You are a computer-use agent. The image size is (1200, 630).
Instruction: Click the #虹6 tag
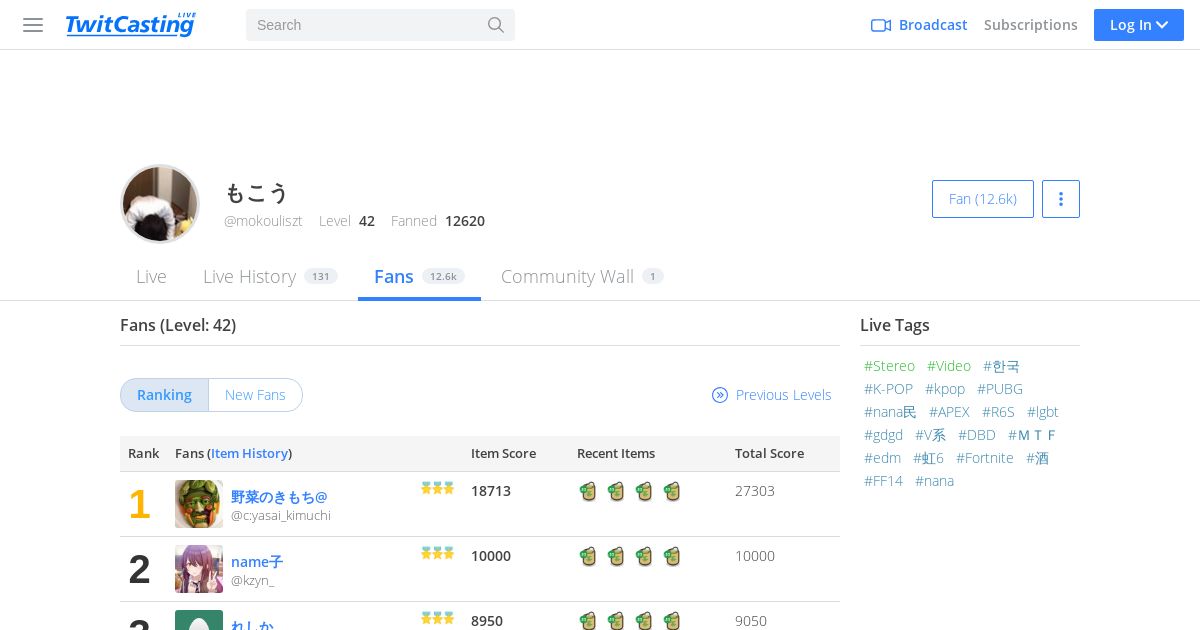pyautogui.click(x=928, y=458)
